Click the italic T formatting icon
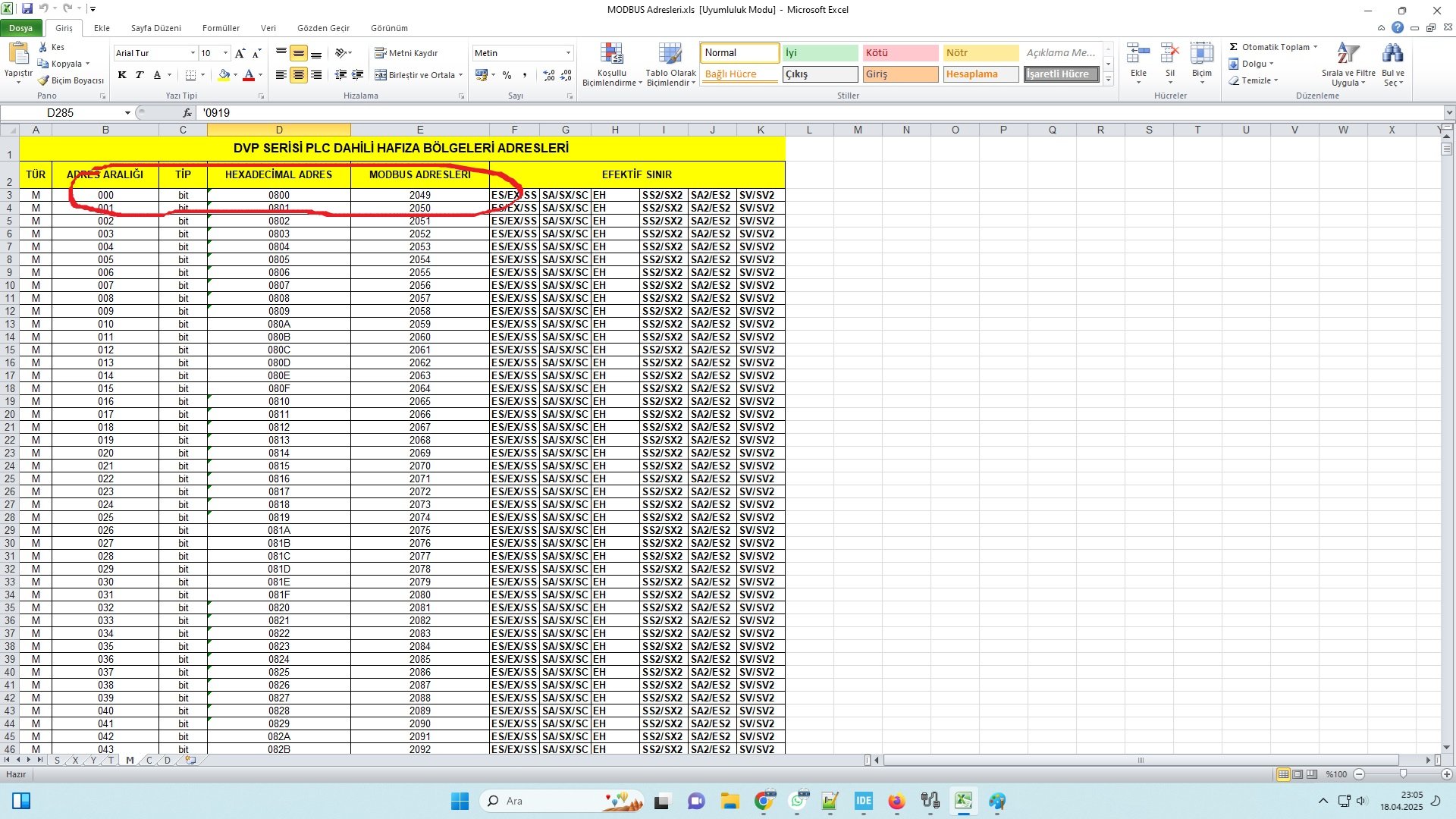 [140, 75]
